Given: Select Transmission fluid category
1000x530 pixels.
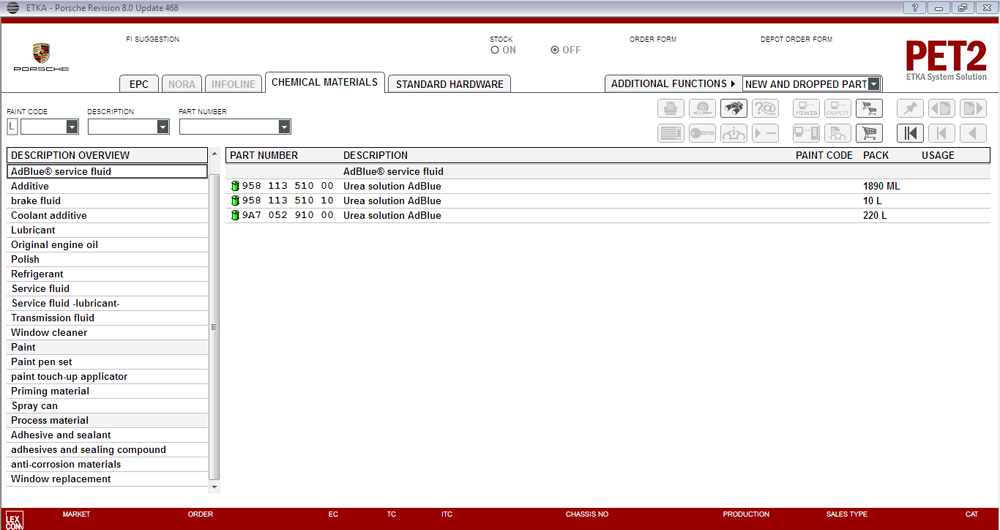Looking at the screenshot, I should coord(107,318).
